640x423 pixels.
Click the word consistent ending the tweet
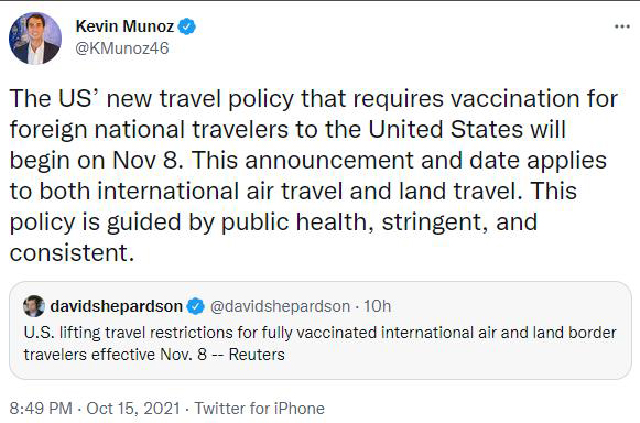click(x=72, y=253)
